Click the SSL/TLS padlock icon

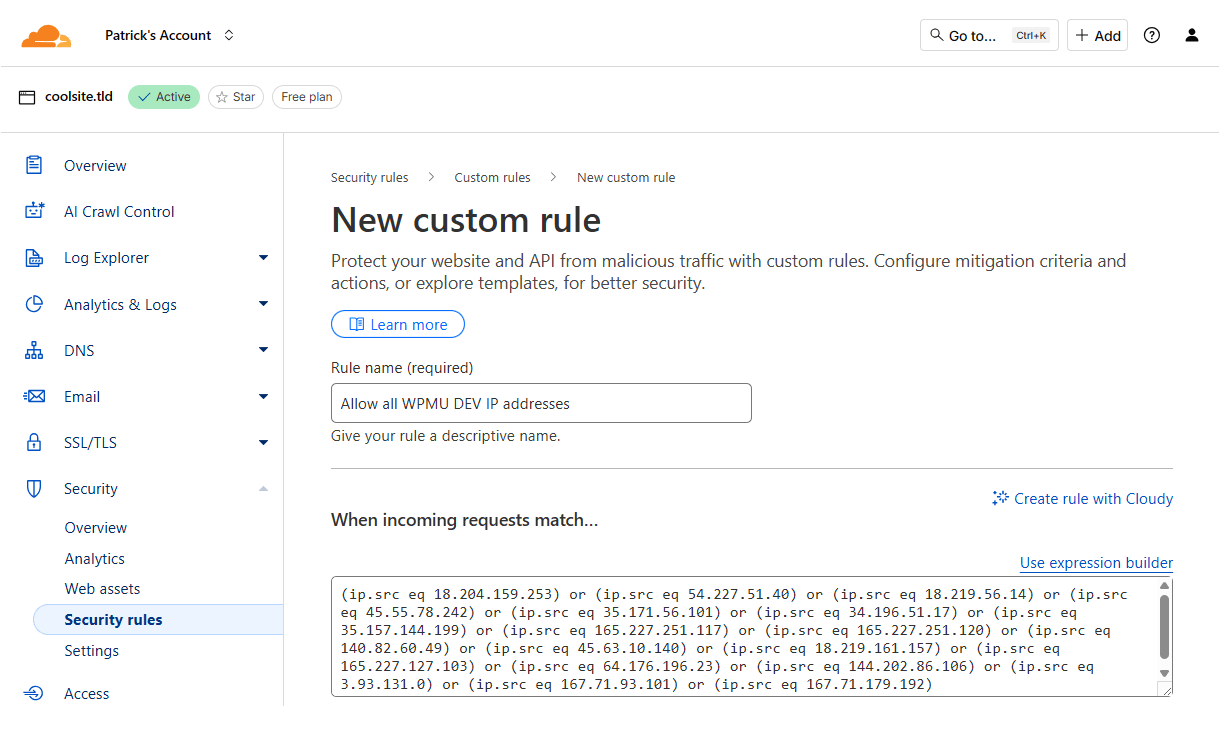click(x=35, y=442)
